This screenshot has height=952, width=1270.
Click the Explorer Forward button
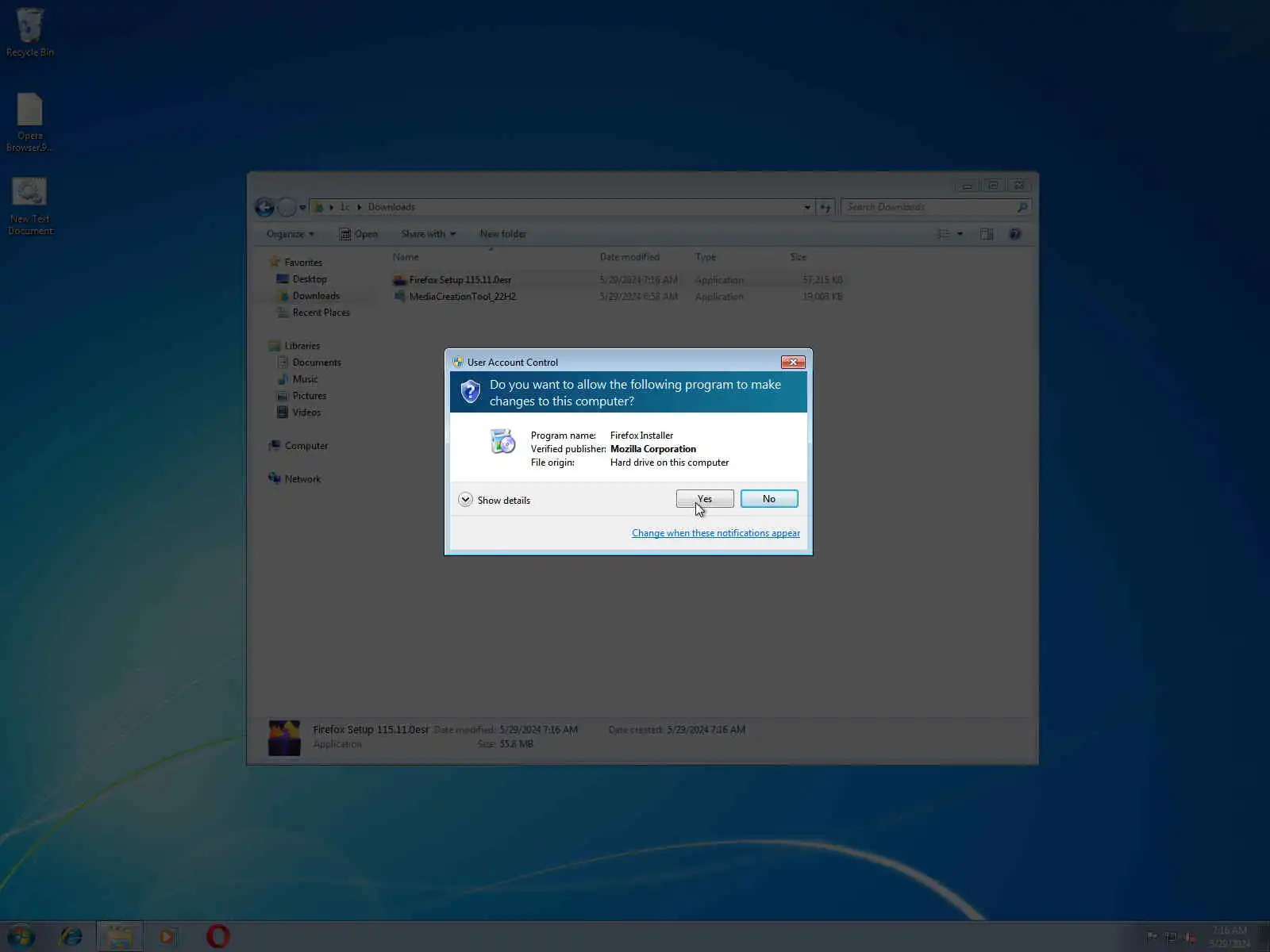(x=287, y=207)
